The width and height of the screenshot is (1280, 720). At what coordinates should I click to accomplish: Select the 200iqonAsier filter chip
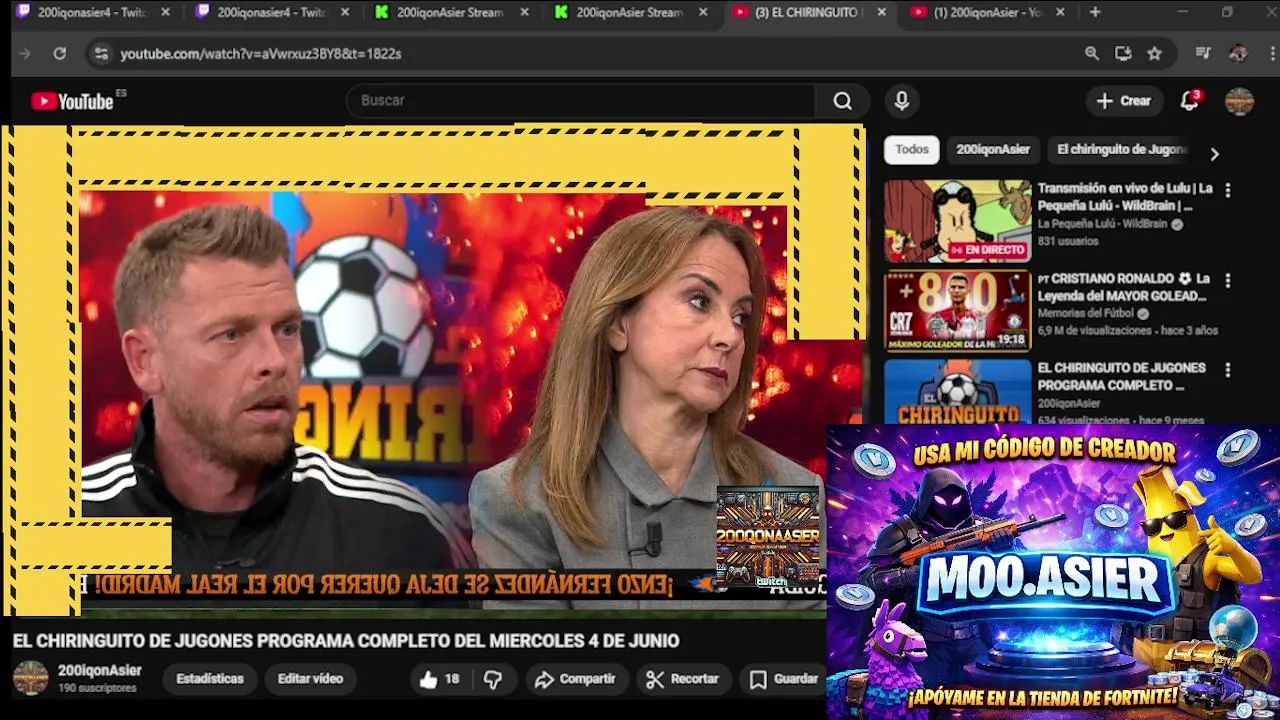coord(993,149)
